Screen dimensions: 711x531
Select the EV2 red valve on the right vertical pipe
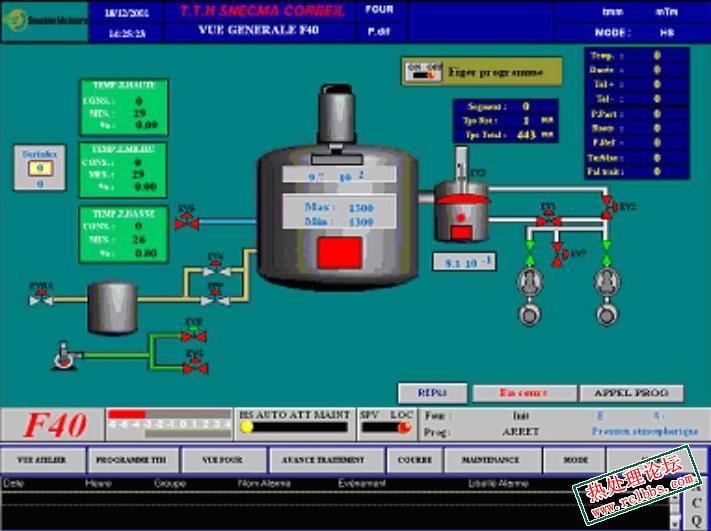607,207
